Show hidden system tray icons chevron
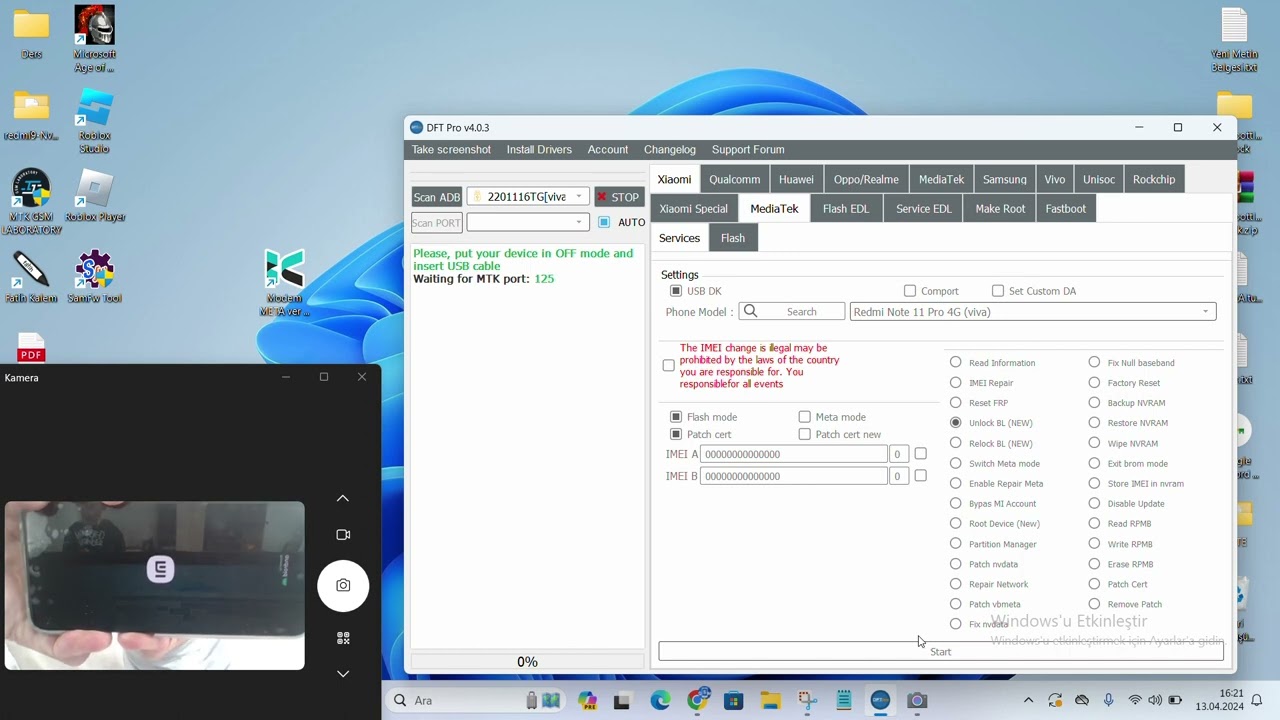Screen dimensions: 1280x720 (1028, 701)
